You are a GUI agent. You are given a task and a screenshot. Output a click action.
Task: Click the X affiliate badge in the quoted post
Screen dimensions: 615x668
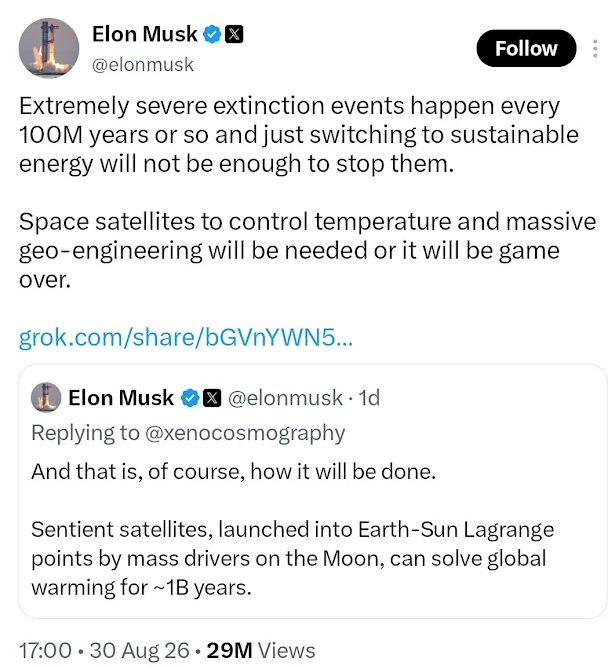[212, 398]
